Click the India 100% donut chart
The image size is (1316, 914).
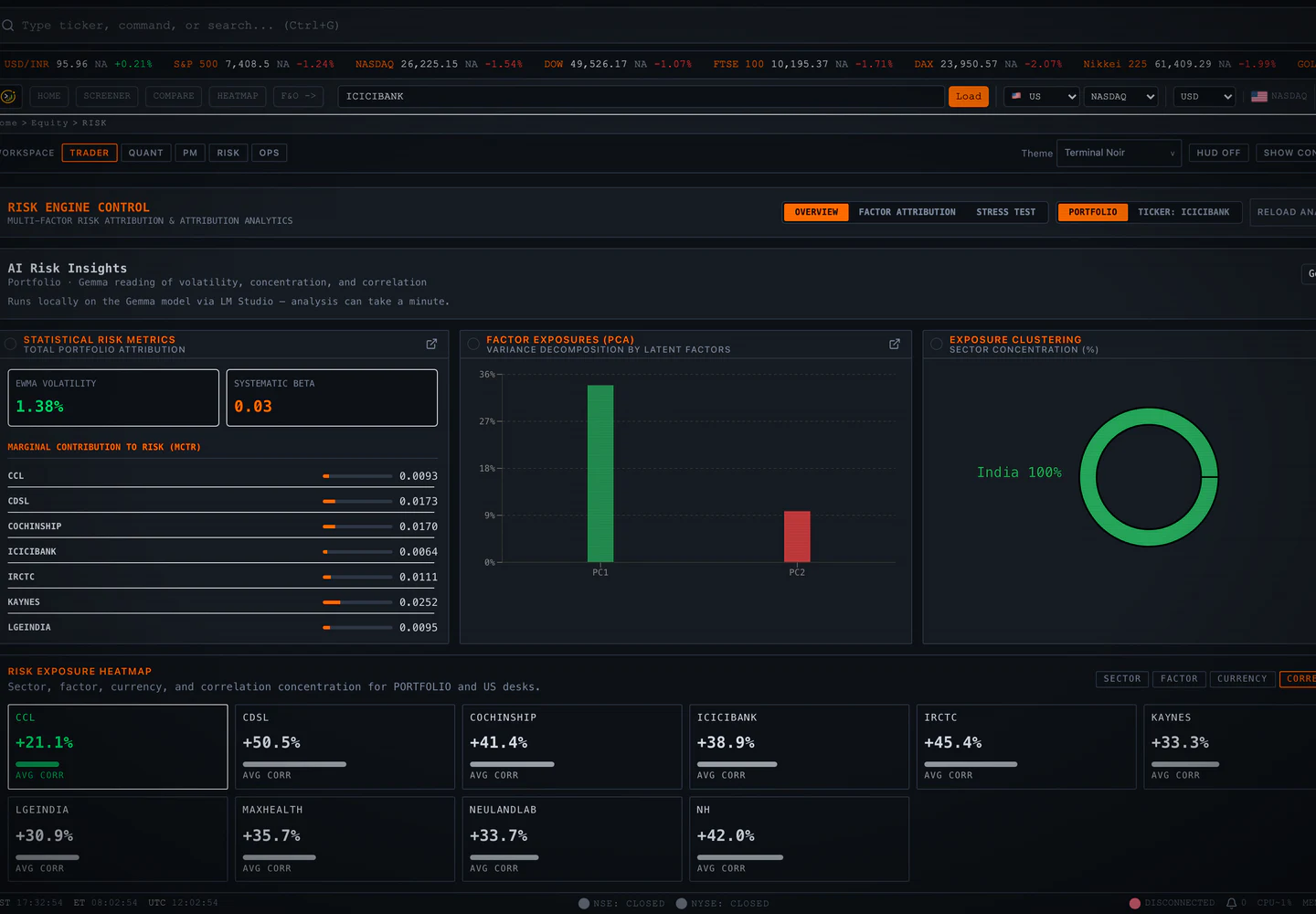coord(1149,477)
